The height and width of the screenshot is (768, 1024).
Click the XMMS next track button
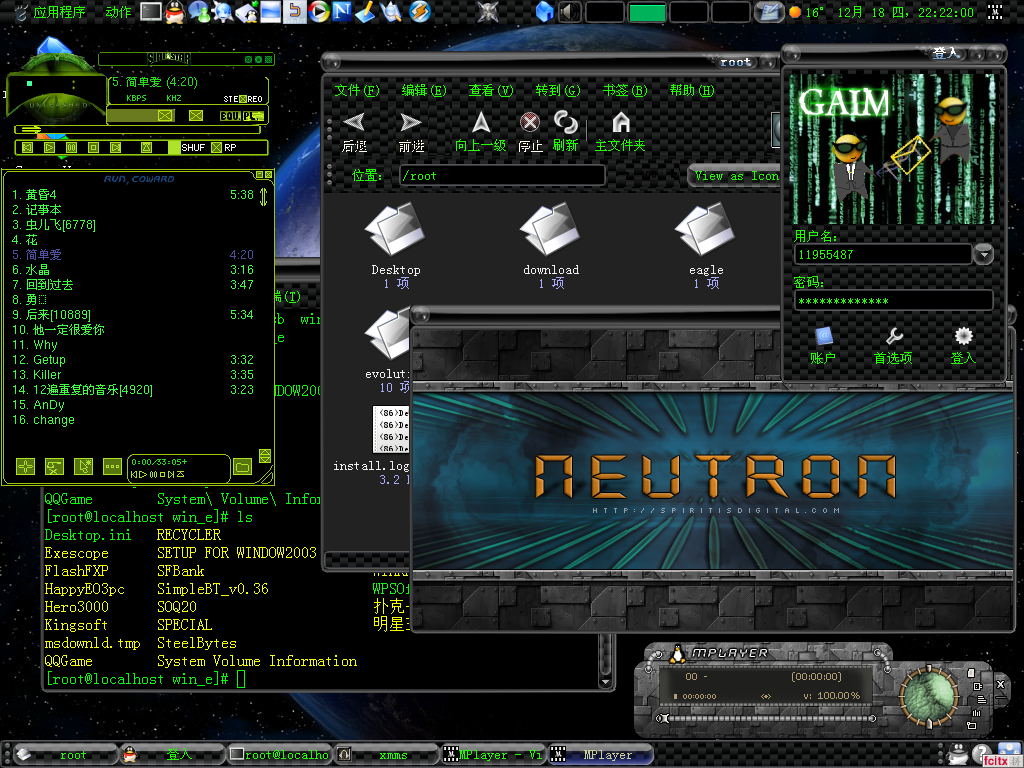pos(116,148)
